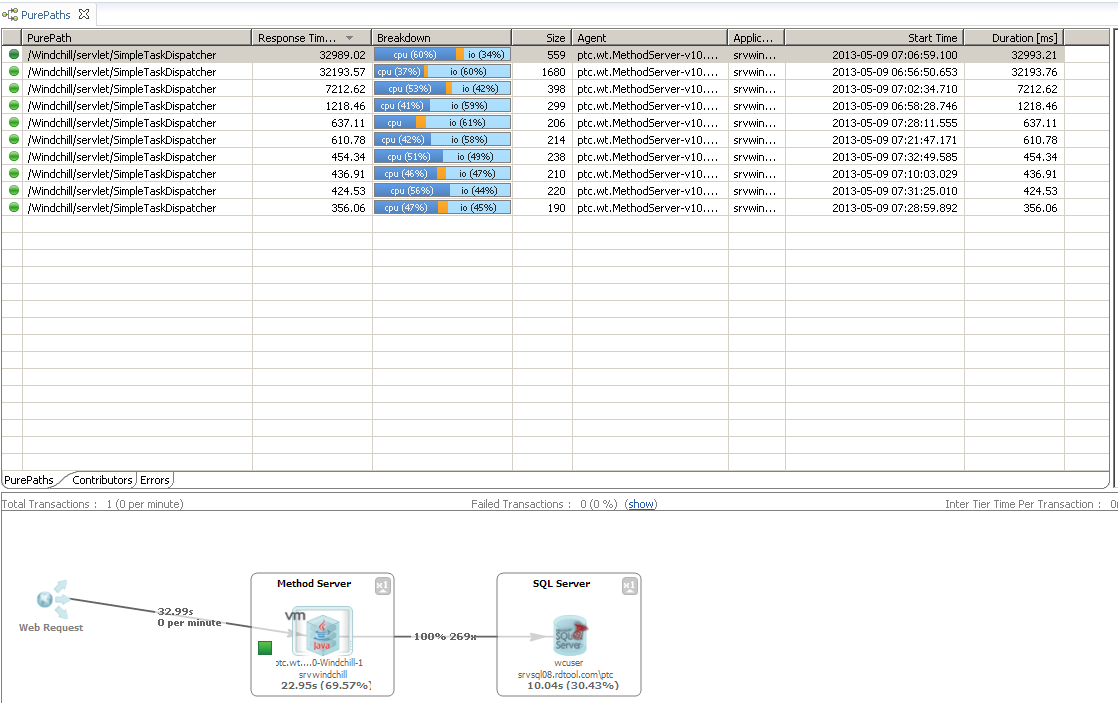Click the 100% 269x edge label

[445, 636]
